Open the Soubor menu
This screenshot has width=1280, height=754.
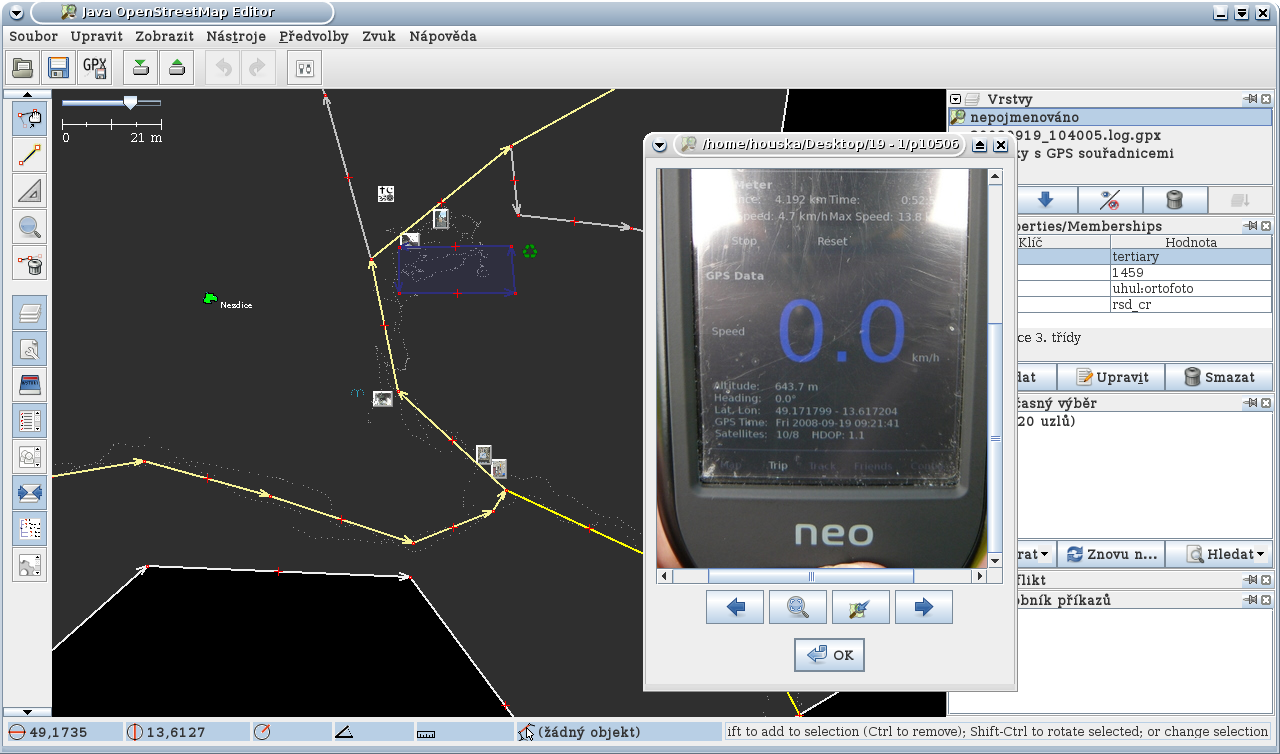pos(33,36)
